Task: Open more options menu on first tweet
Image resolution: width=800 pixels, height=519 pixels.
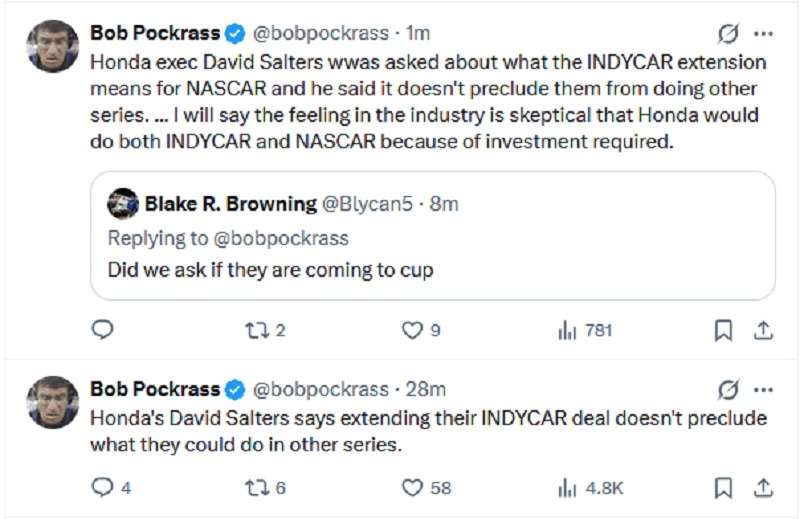Action: (763, 34)
